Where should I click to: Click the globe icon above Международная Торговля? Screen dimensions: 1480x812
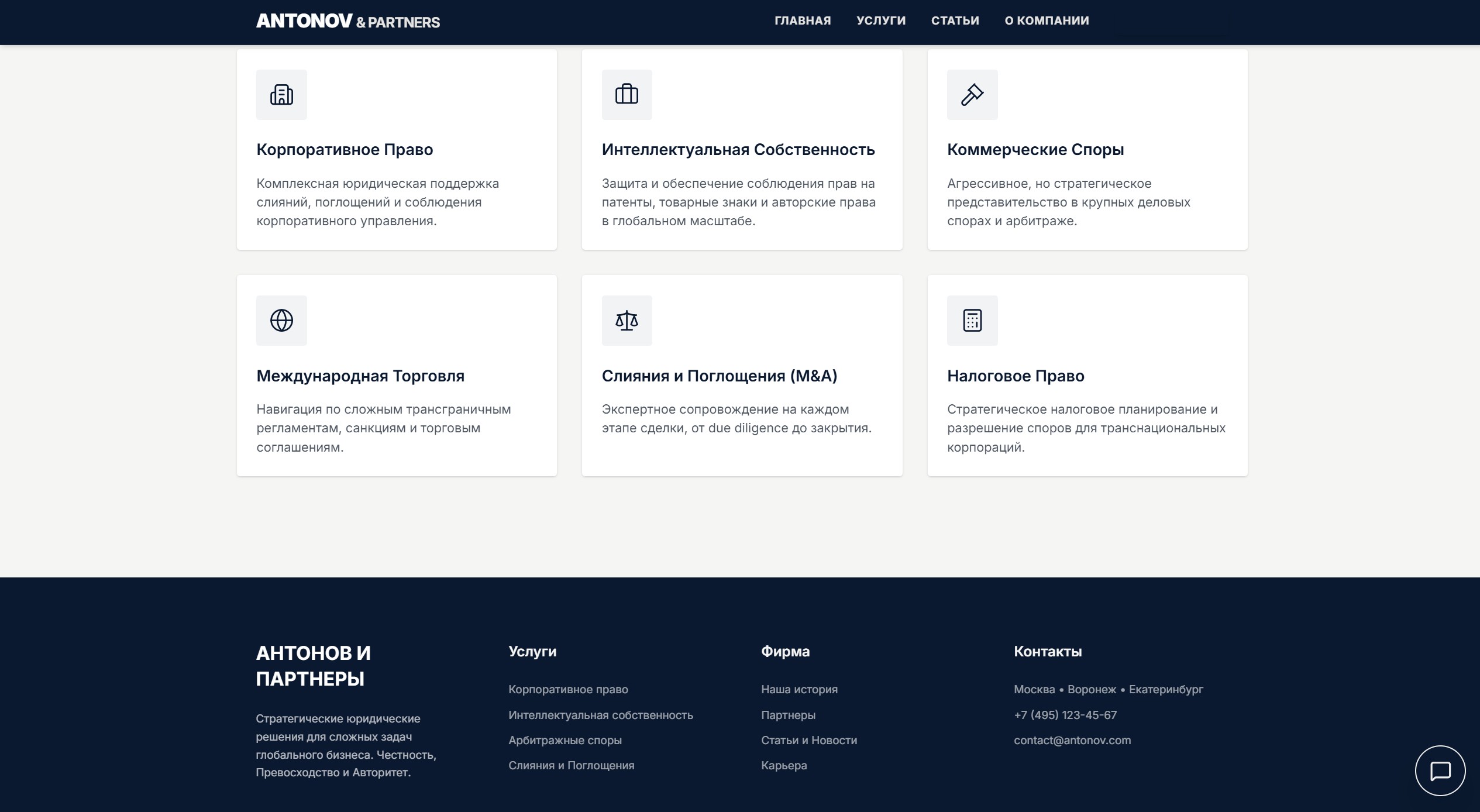coord(281,320)
